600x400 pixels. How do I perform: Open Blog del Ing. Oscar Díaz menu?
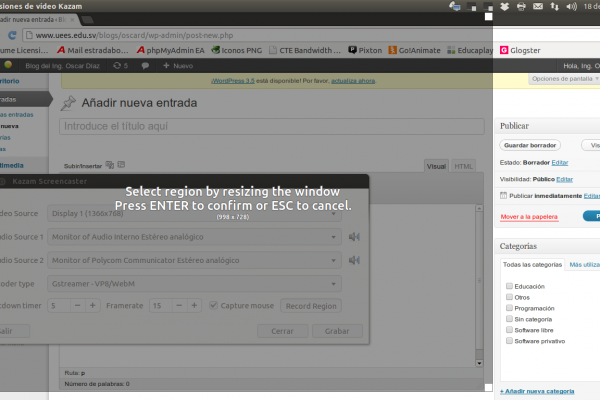(62, 66)
